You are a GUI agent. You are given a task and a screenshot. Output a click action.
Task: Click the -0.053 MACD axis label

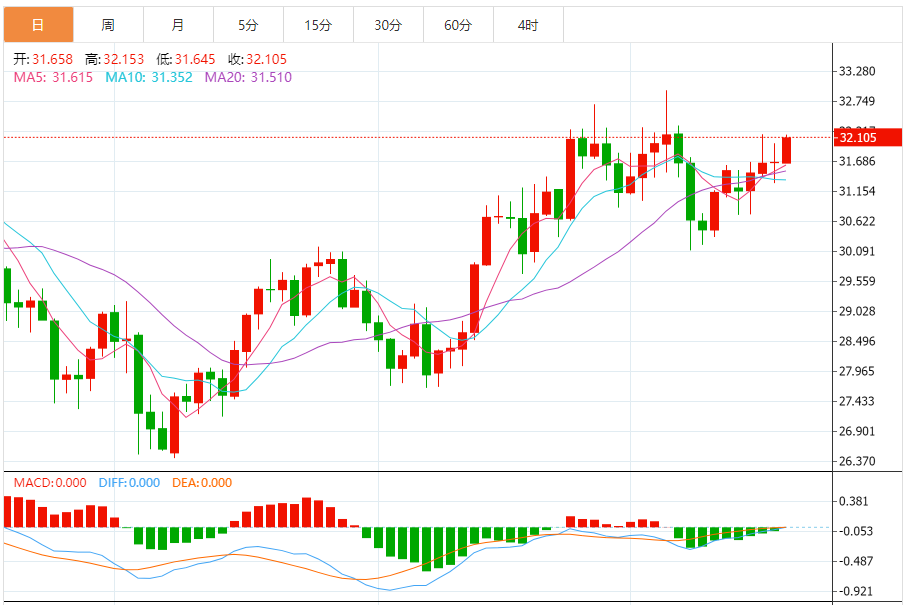(855, 532)
